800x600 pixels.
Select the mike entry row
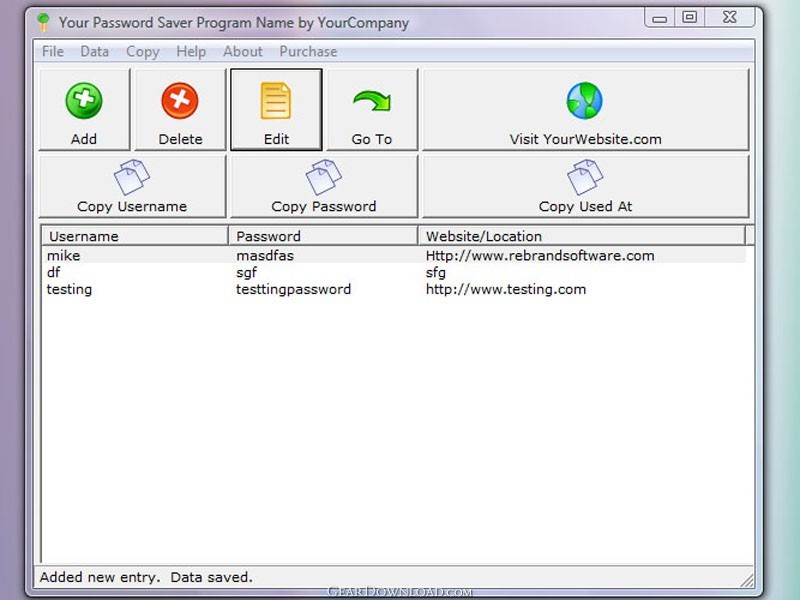[64, 256]
